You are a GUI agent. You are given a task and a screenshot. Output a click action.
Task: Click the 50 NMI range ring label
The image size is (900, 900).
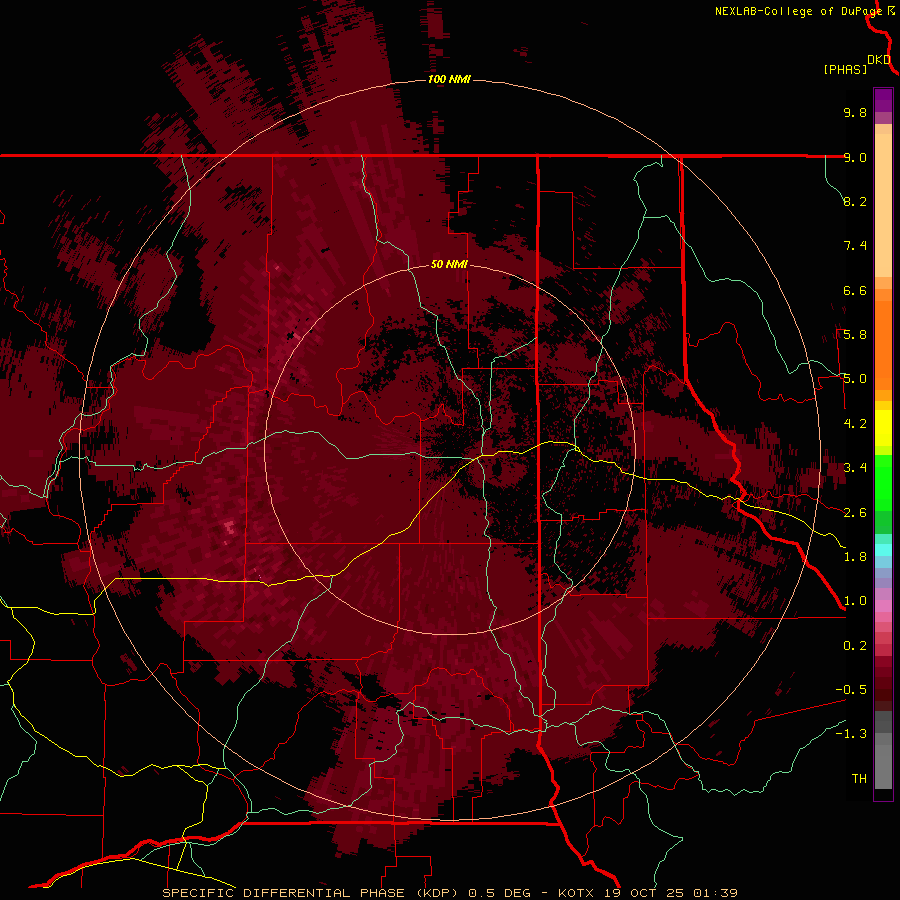pos(449,264)
